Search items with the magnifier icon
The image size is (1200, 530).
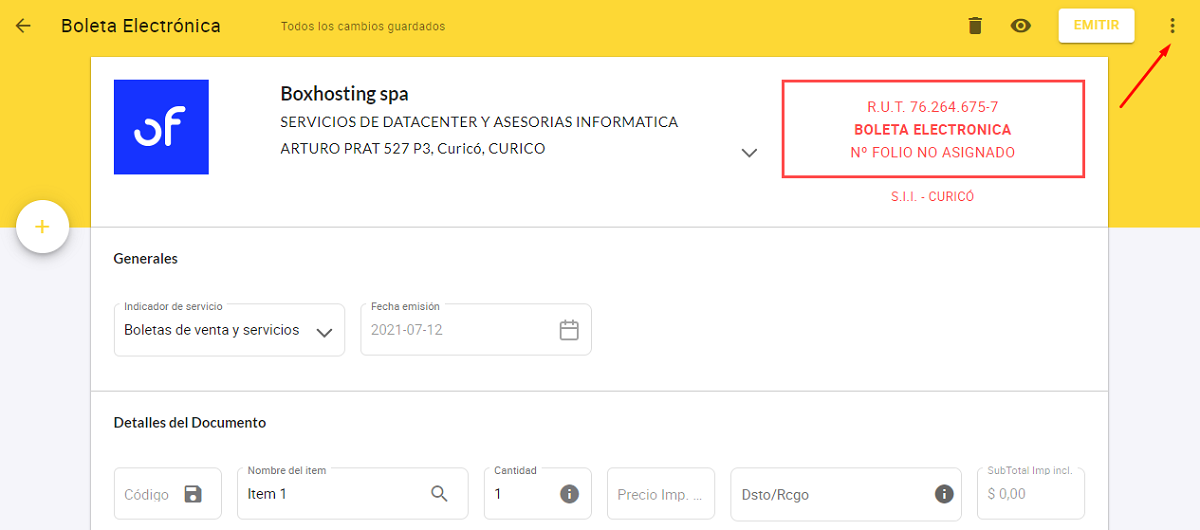[x=440, y=493]
